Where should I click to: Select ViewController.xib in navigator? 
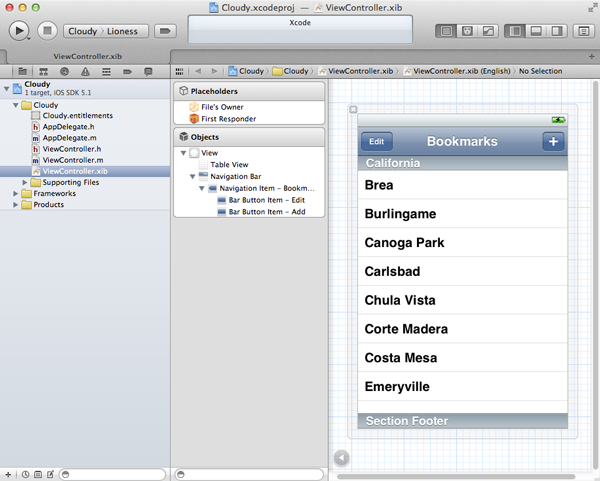pyautogui.click(x=85, y=171)
